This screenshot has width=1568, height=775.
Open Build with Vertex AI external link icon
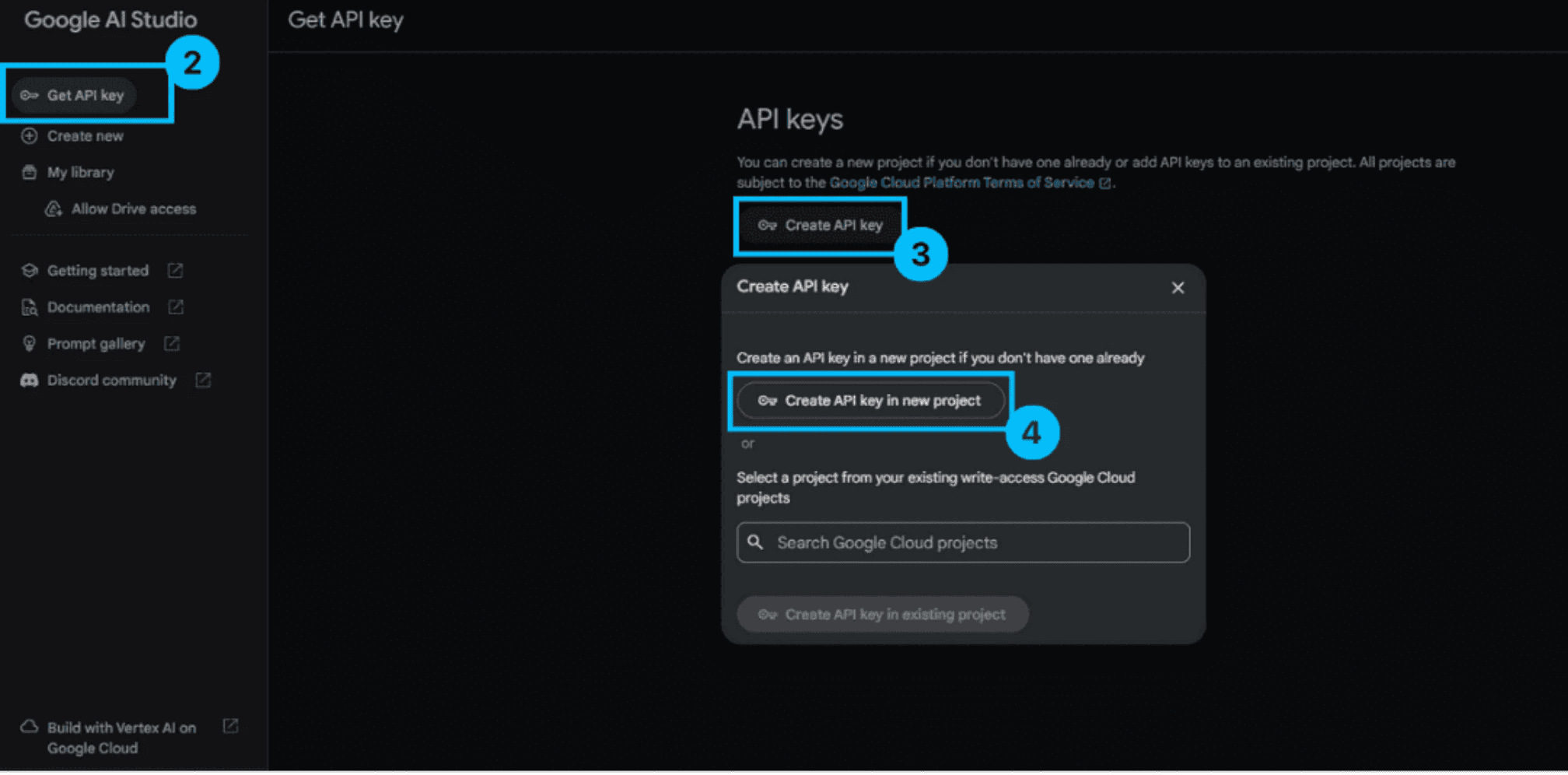(230, 725)
